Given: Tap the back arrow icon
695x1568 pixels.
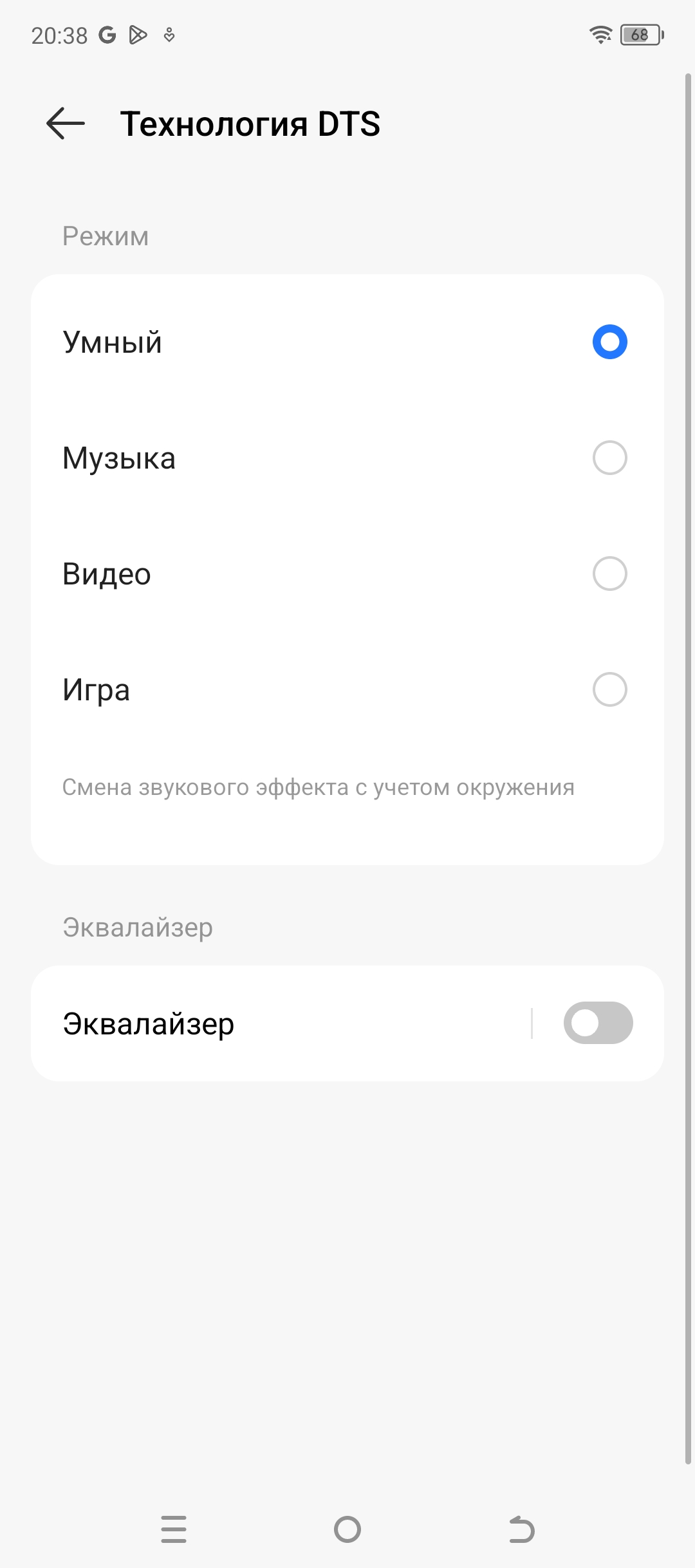Looking at the screenshot, I should (x=66, y=123).
